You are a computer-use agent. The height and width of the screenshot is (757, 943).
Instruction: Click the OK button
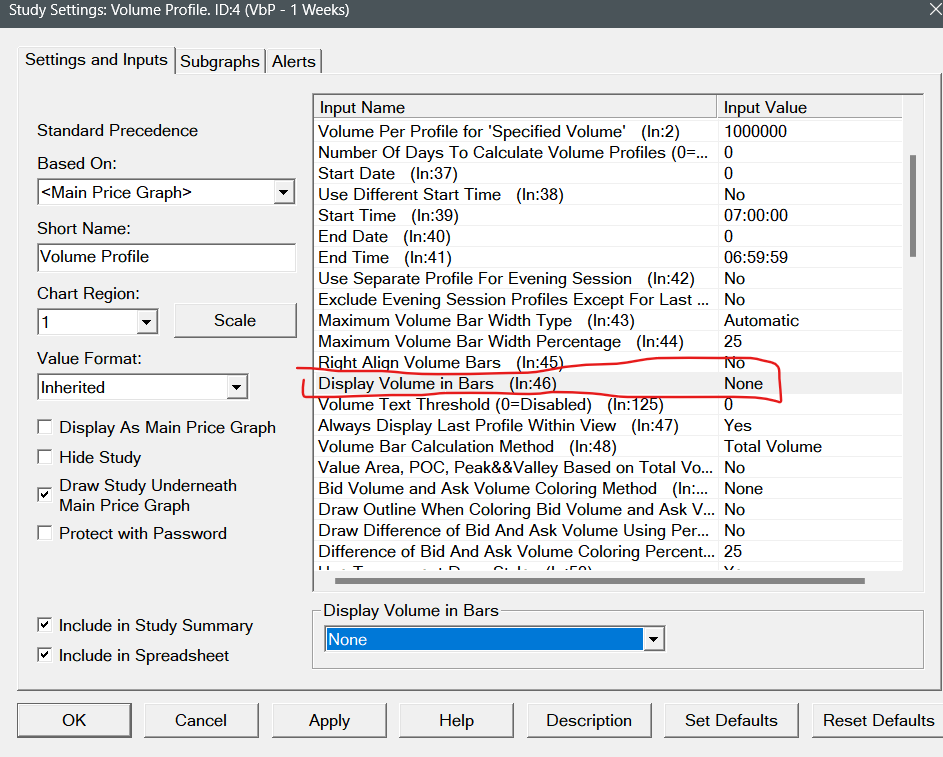pos(74,720)
